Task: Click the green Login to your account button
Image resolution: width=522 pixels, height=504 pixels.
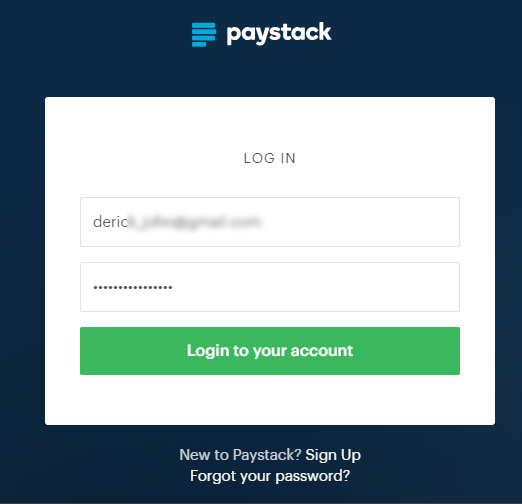Action: 270,351
